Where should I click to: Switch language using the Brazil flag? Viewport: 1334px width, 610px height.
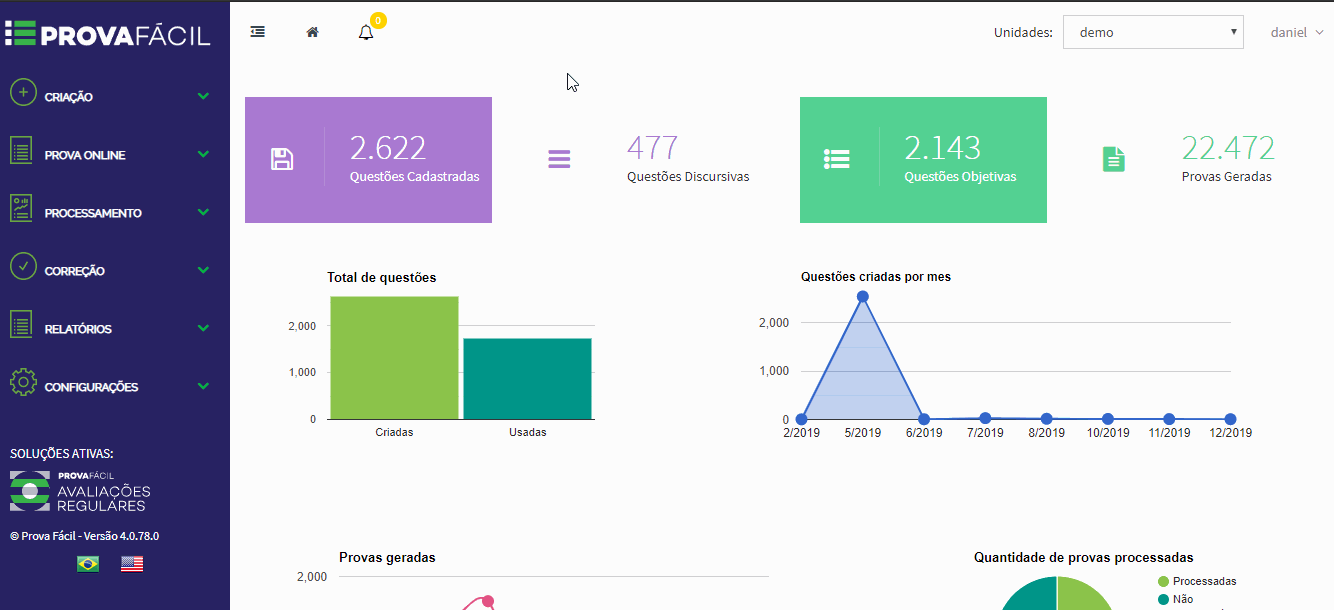pos(88,564)
